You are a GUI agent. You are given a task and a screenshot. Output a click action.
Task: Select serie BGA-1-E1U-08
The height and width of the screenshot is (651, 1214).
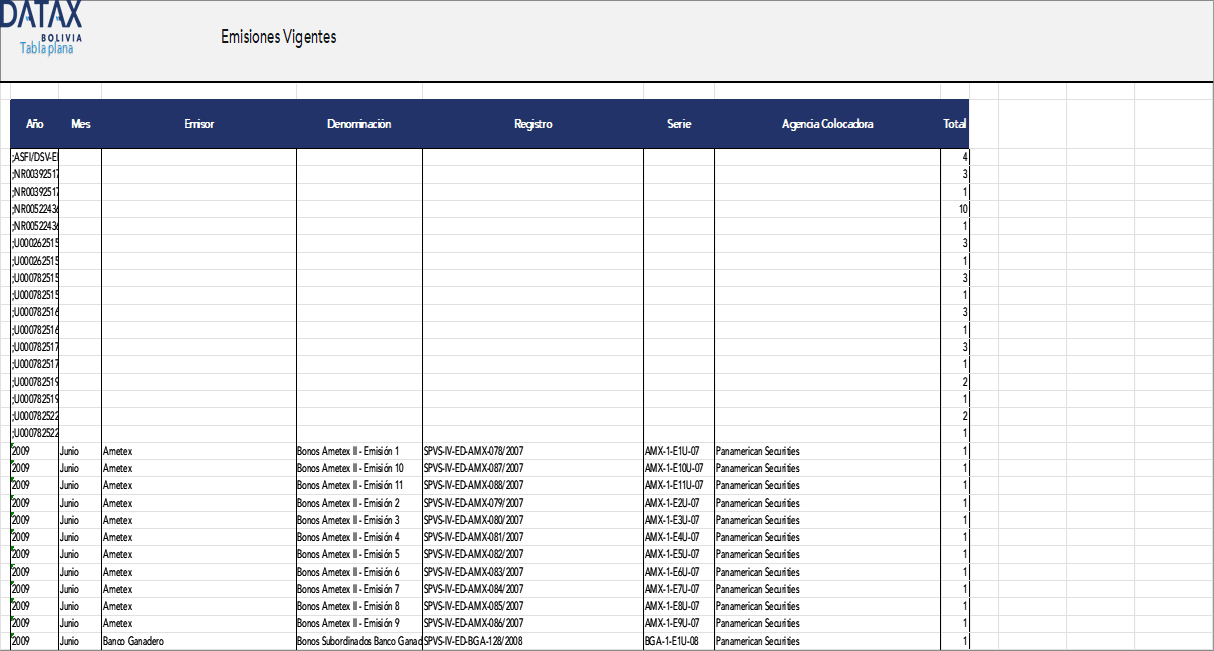(x=679, y=641)
